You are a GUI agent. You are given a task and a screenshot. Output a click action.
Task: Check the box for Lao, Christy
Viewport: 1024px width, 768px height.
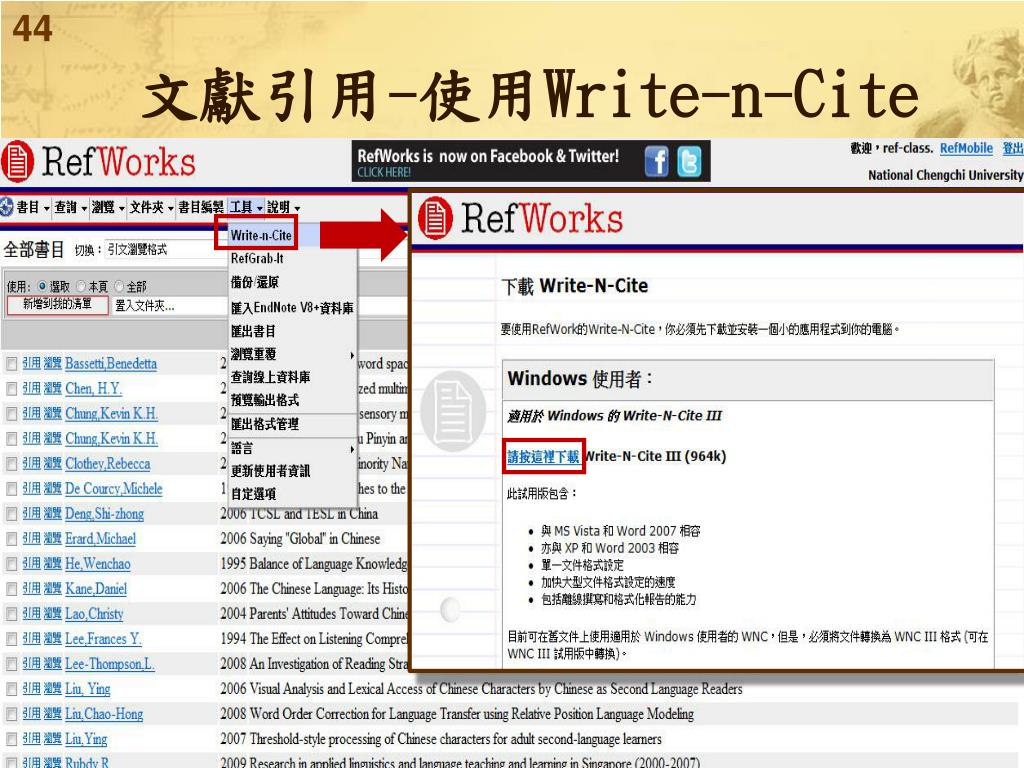[x=11, y=614]
